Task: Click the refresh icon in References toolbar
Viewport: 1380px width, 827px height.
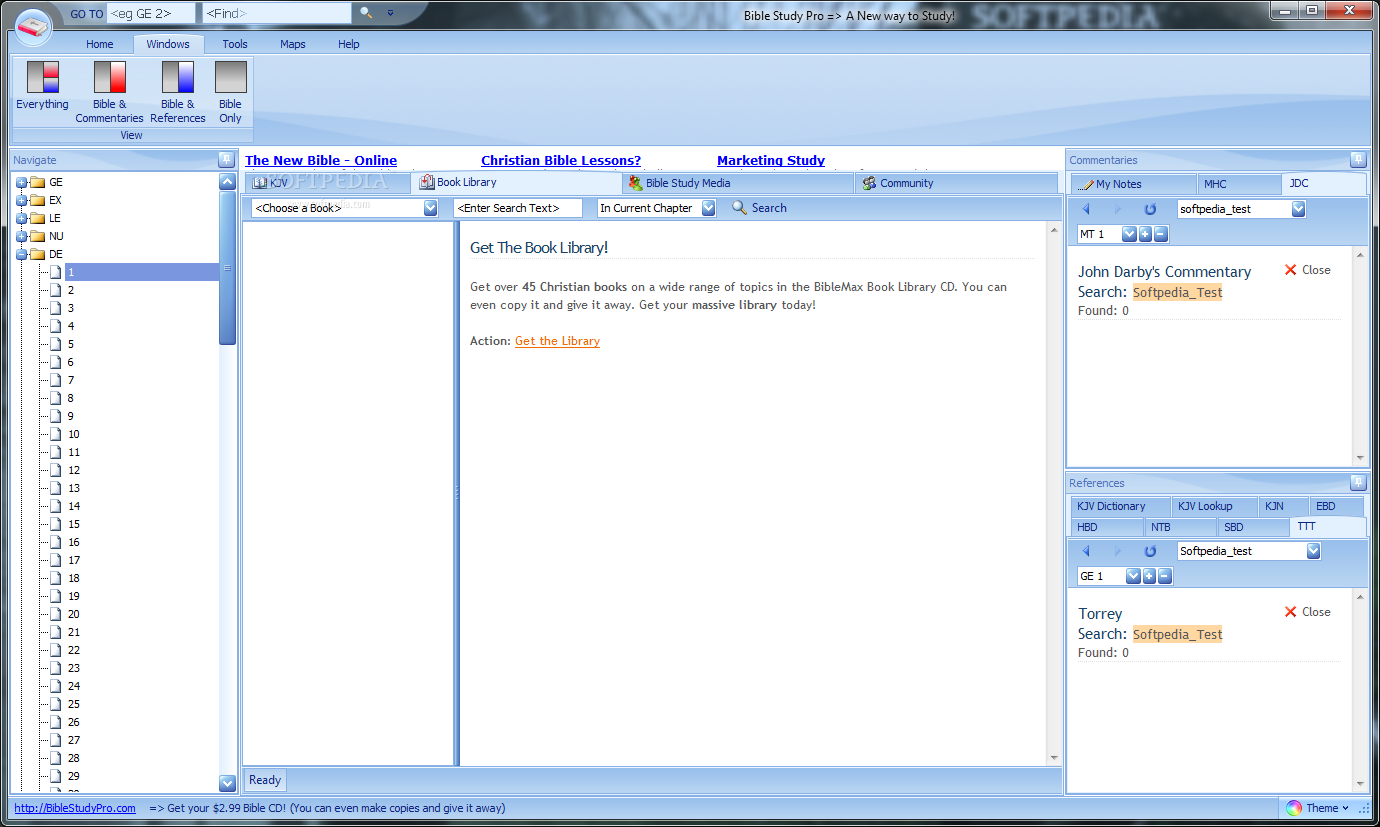Action: click(1150, 551)
